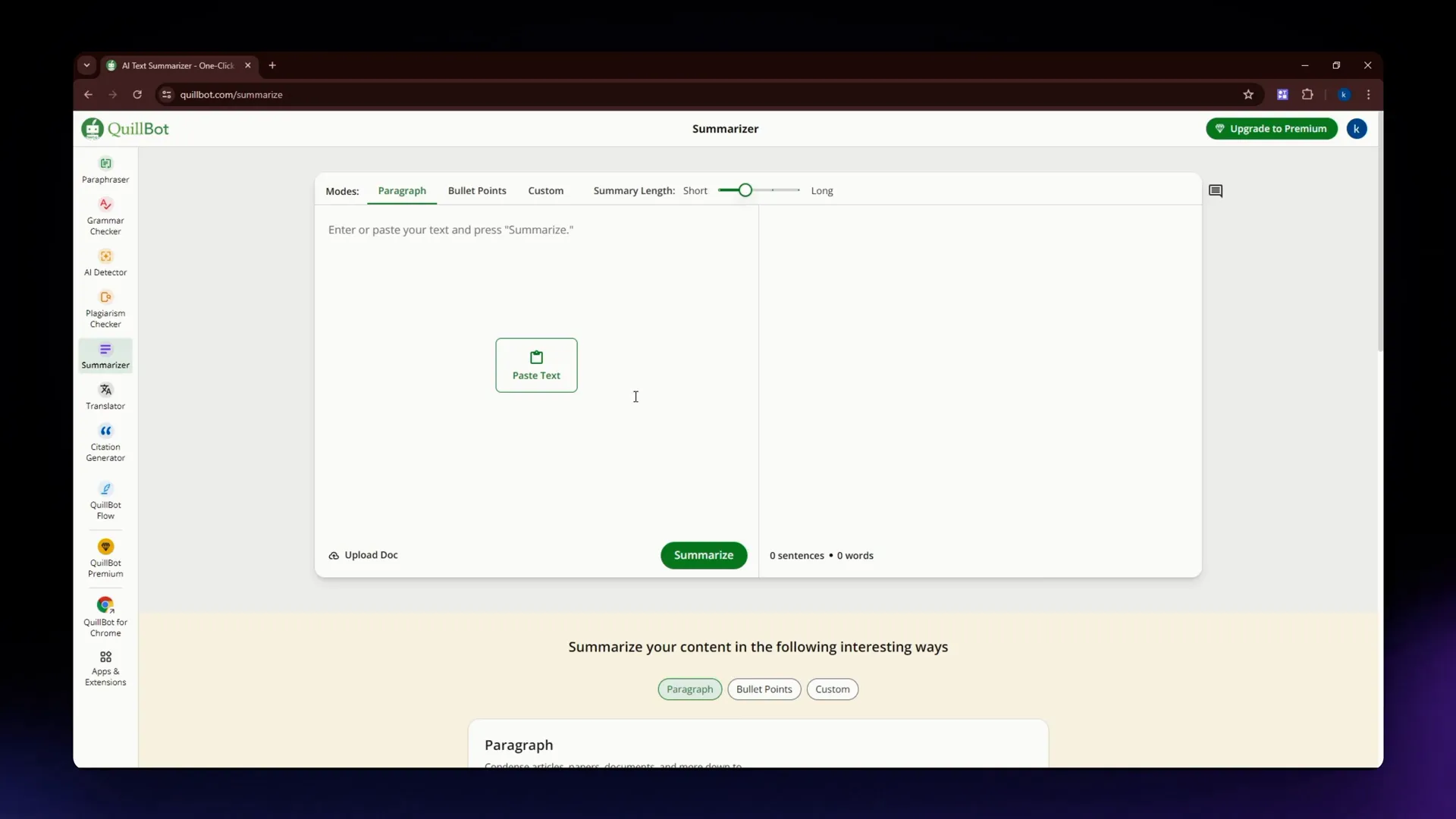Open the user profile avatar 'k'
Viewport: 1456px width, 819px height.
pyautogui.click(x=1357, y=129)
